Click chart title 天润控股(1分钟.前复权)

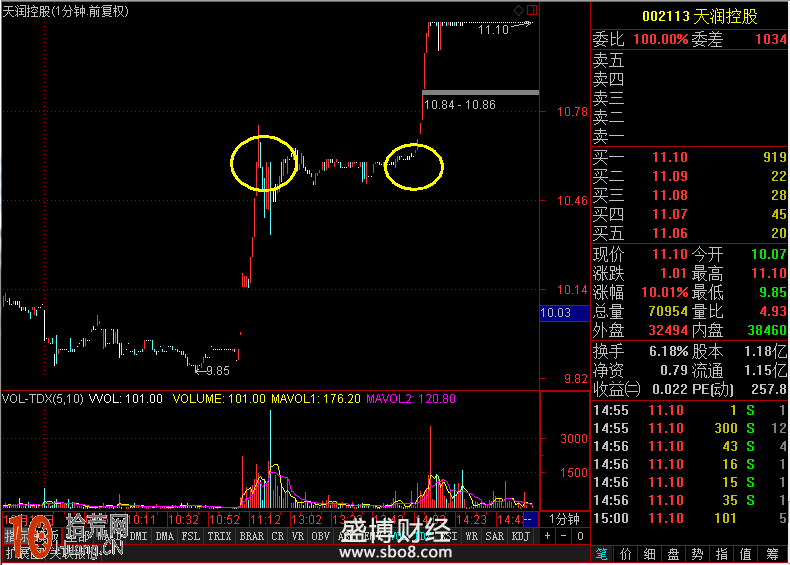[x=65, y=11]
